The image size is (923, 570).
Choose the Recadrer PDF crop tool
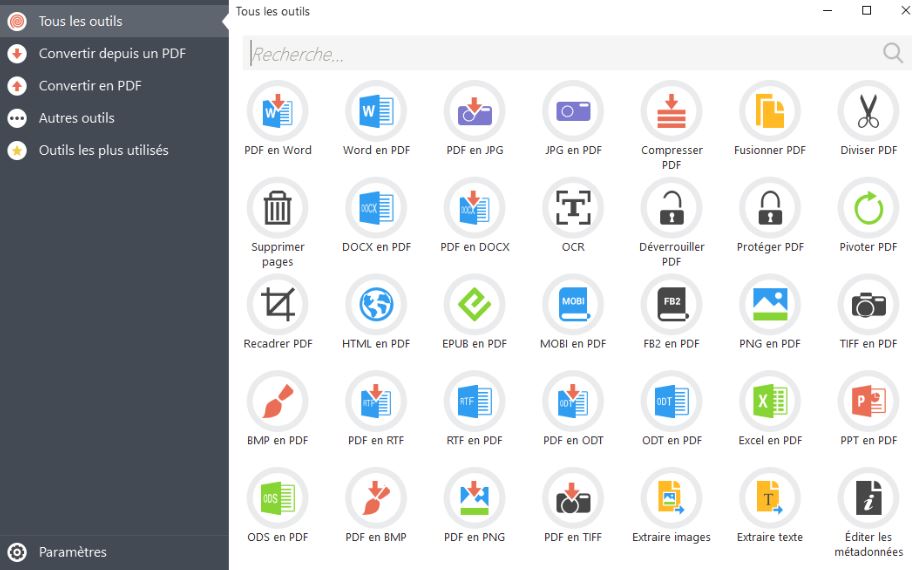278,304
